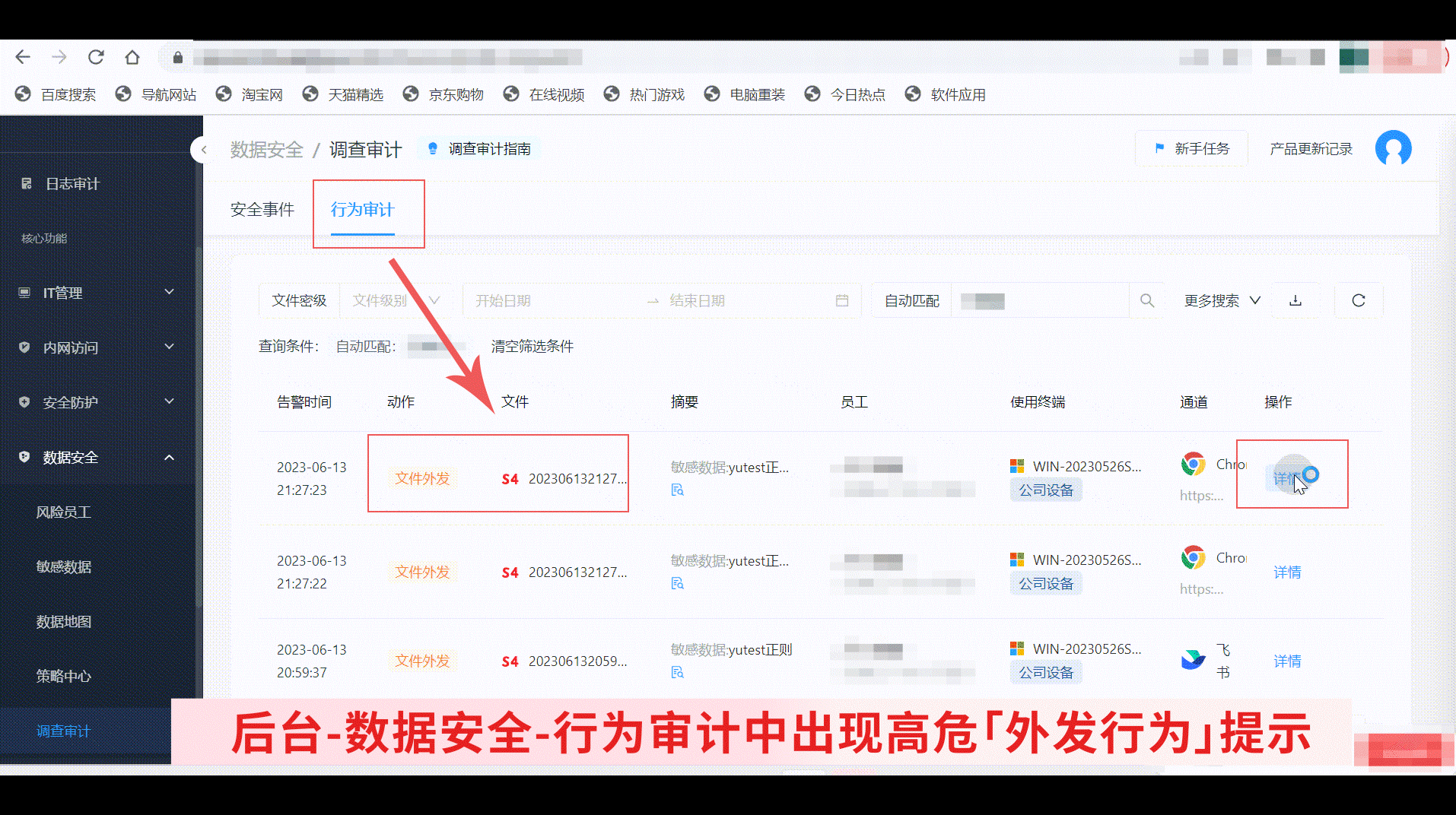Viewport: 1456px width, 815px height.
Task: Reload the page with browser refresh icon
Action: (x=96, y=57)
